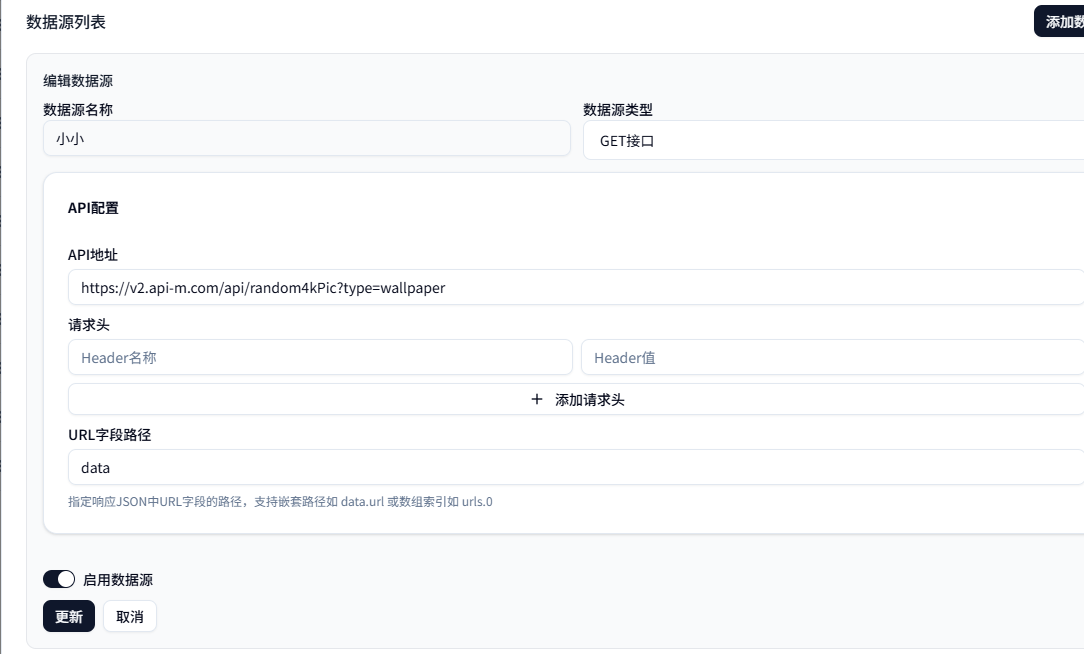Click the API配置 section heading
This screenshot has height=654, width=1084.
(93, 208)
